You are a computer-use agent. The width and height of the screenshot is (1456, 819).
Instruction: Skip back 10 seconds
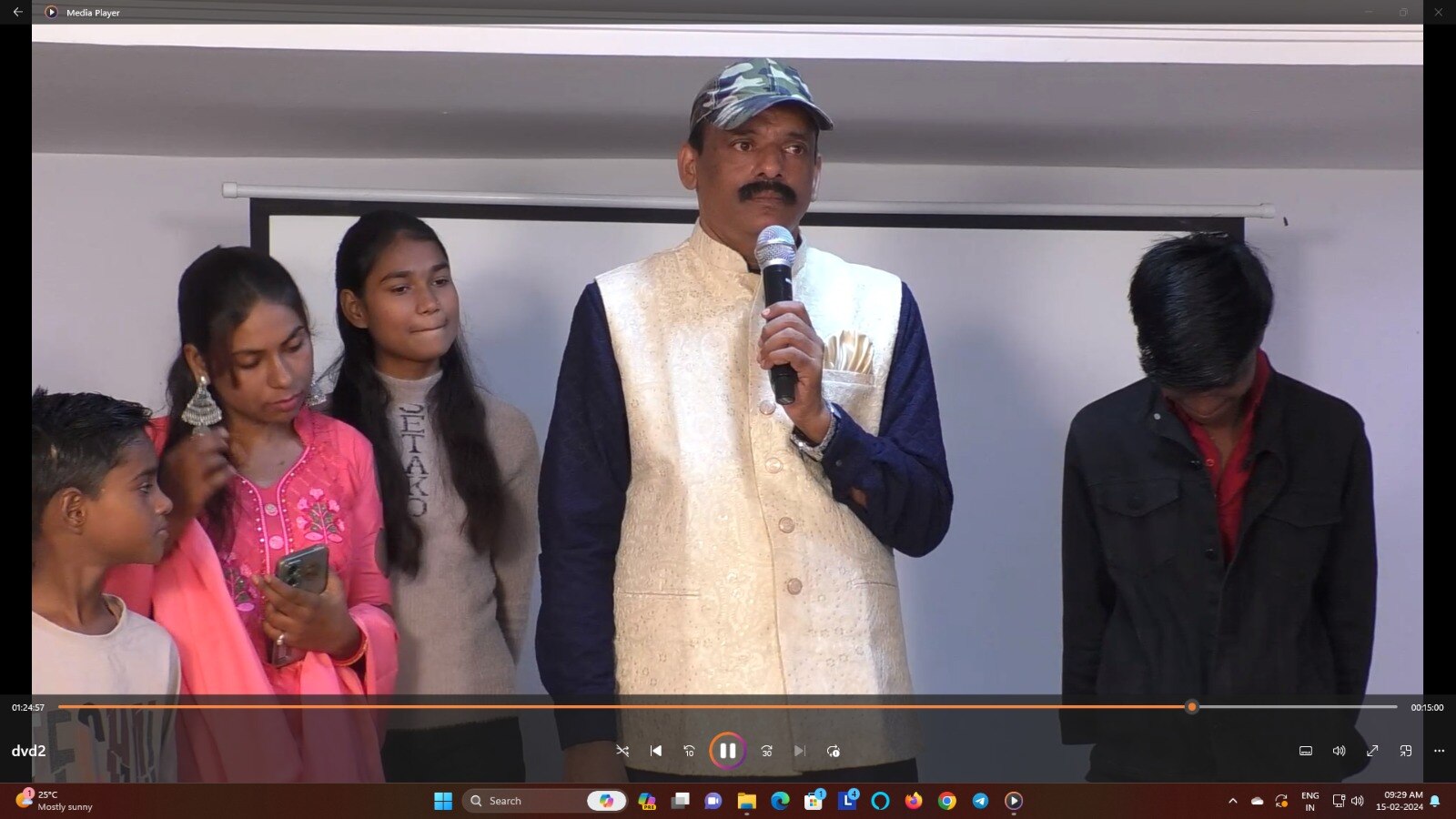click(689, 751)
